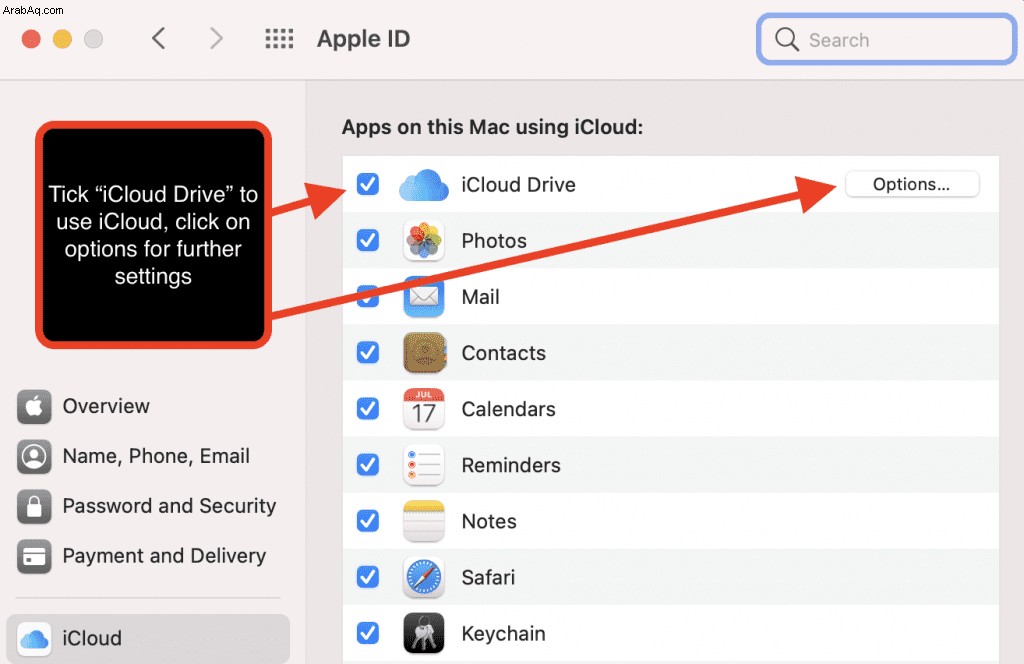This screenshot has height=664, width=1024.
Task: Click 'Apps on this Mac using iCloud:' heading
Action: pos(492,127)
